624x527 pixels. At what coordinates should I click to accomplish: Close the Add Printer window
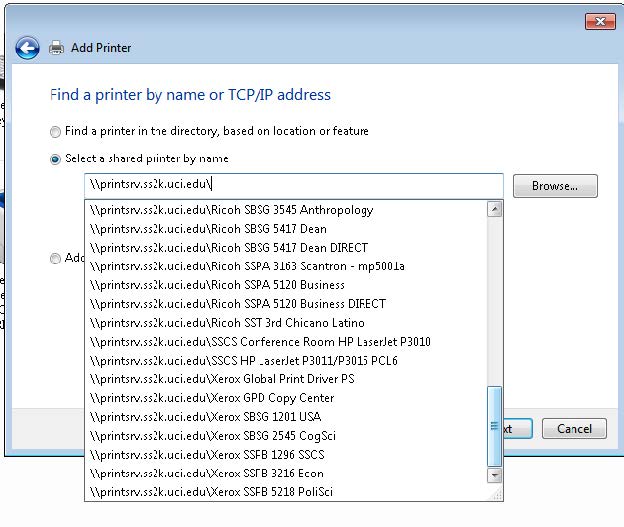click(x=599, y=21)
